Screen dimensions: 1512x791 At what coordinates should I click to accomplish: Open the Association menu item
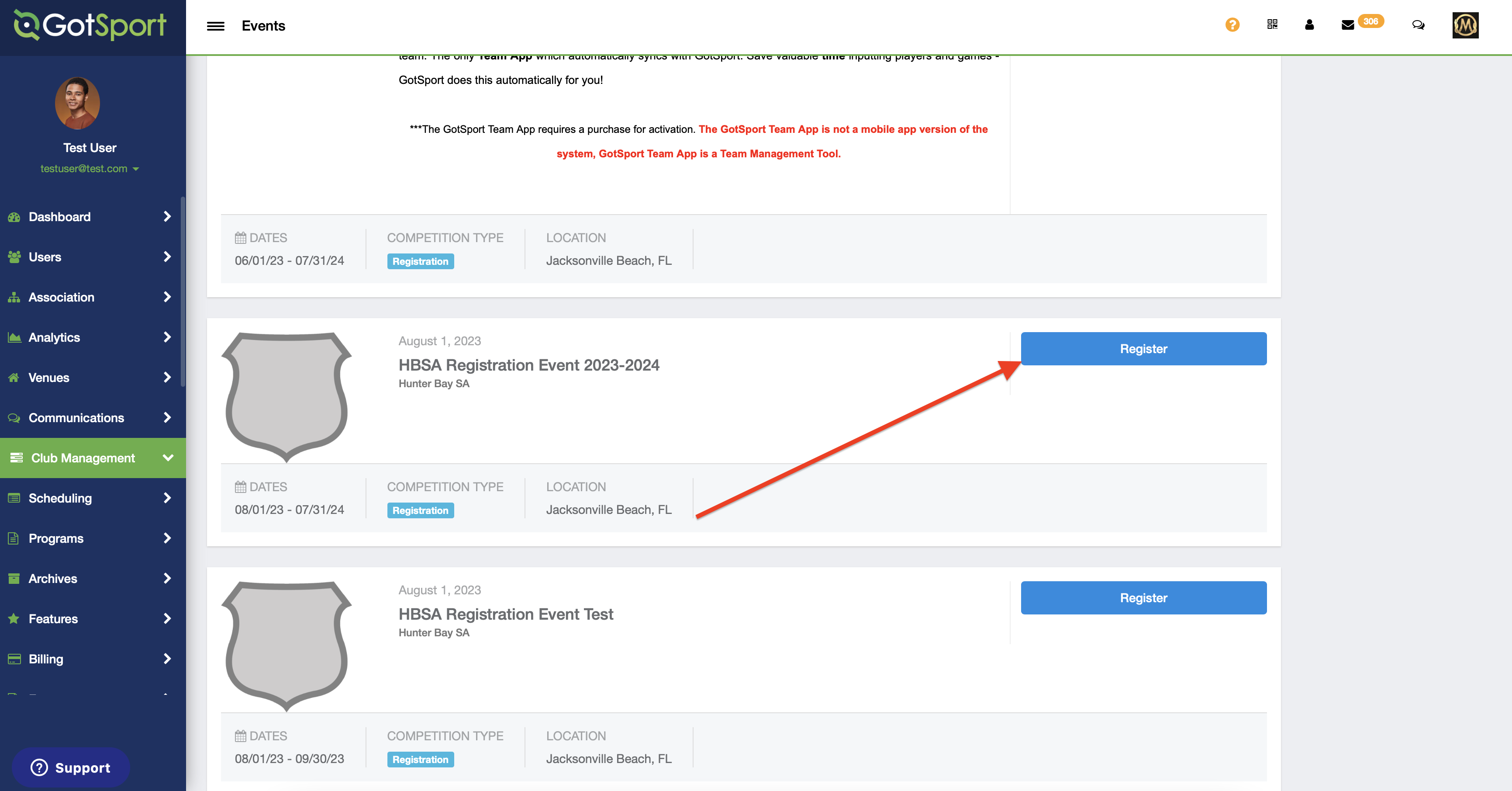point(93,297)
